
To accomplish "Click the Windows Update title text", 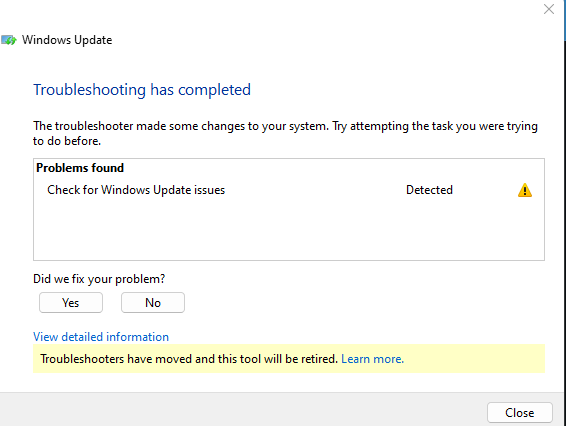I will [67, 40].
